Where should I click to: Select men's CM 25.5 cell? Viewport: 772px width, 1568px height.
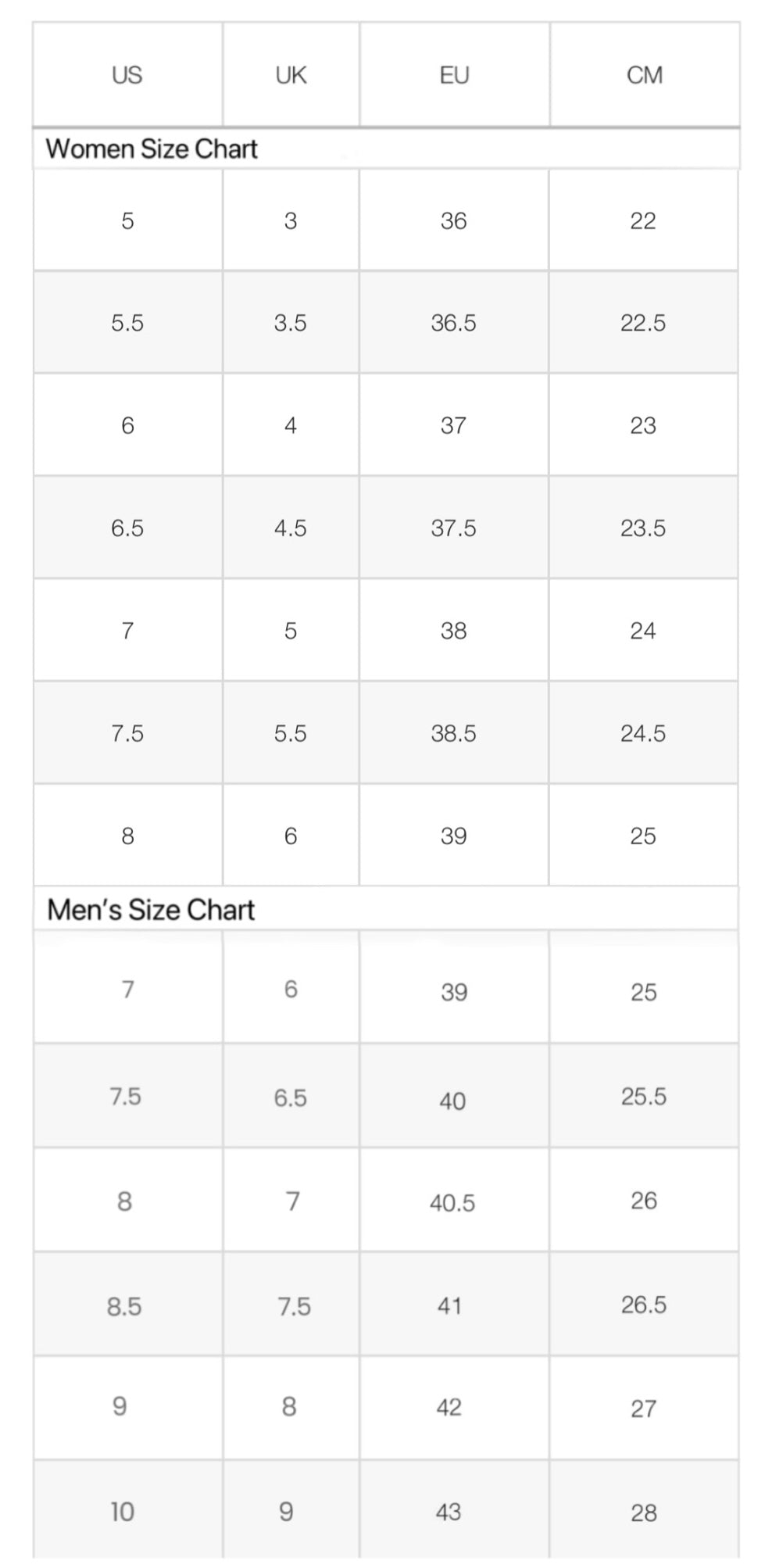tap(644, 1096)
